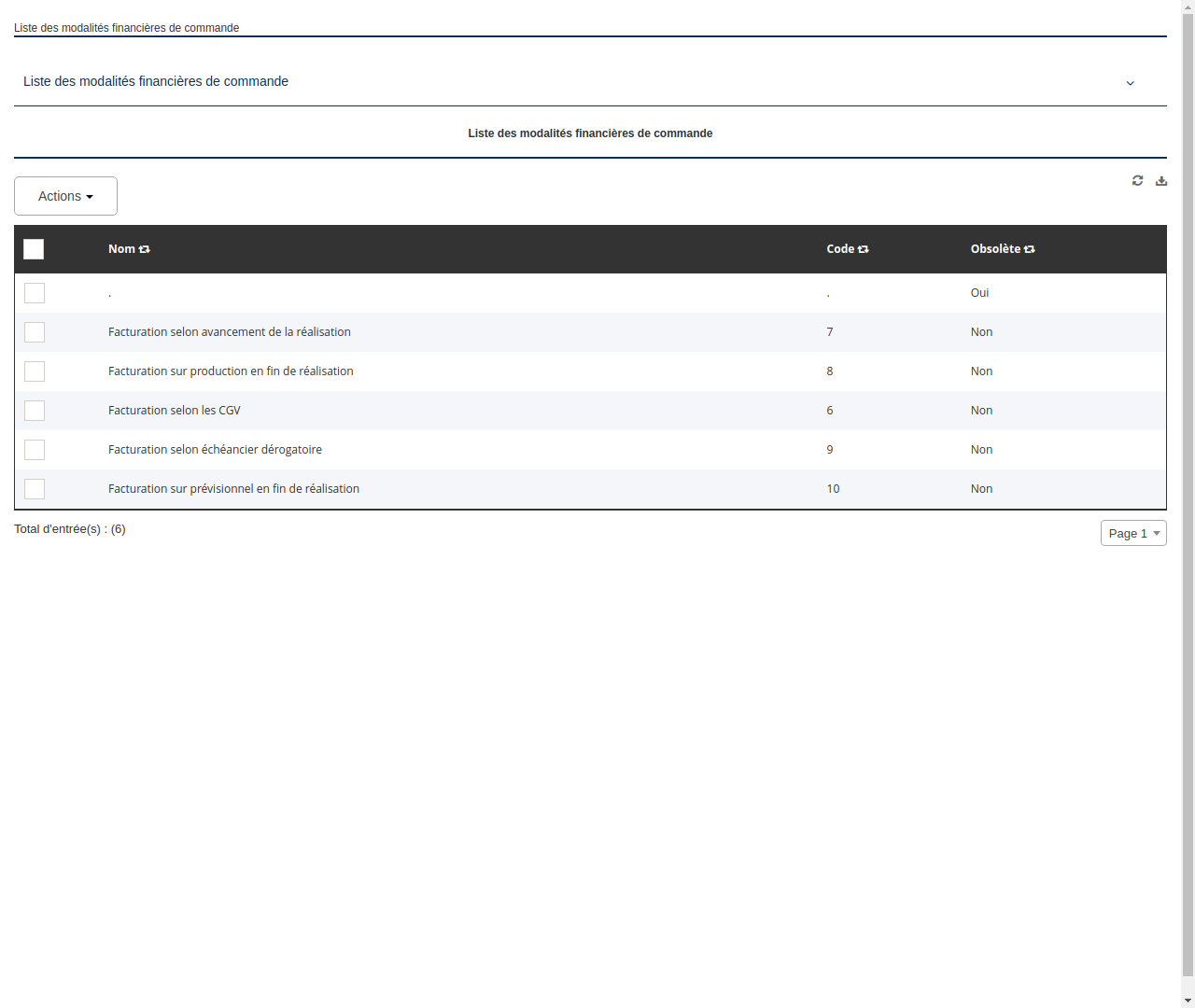Click the reload circular arrows icon
This screenshot has width=1195, height=1008.
point(1137,180)
